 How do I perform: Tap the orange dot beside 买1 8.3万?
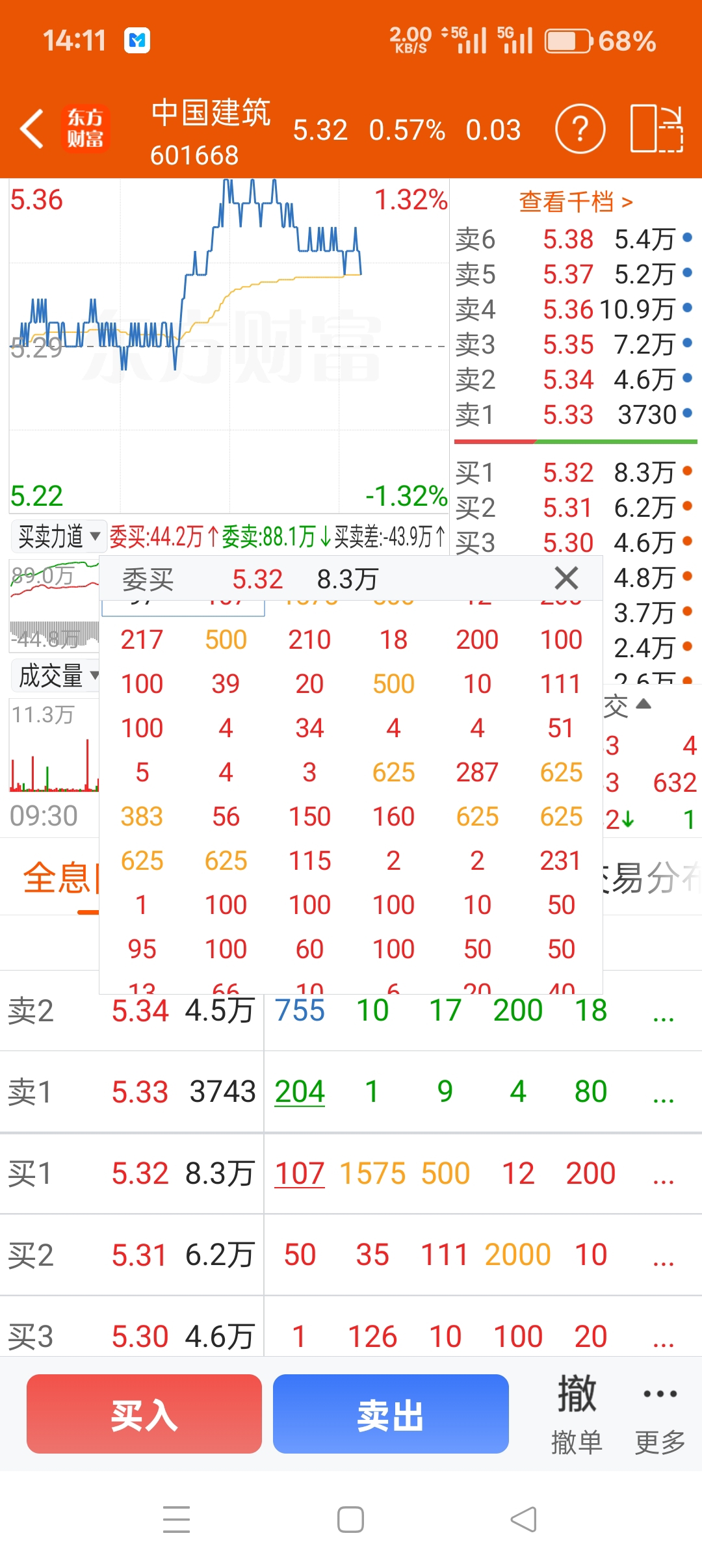click(x=687, y=470)
